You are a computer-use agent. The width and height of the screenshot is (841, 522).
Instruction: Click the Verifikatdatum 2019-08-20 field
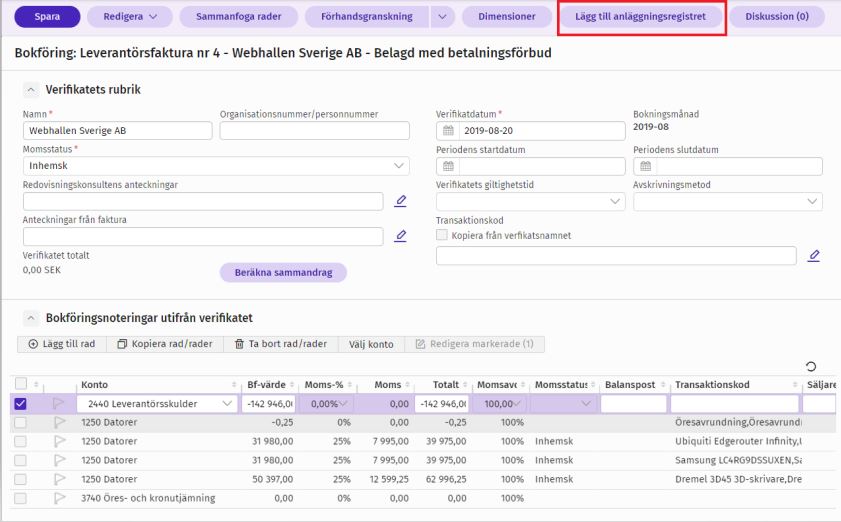[x=530, y=130]
